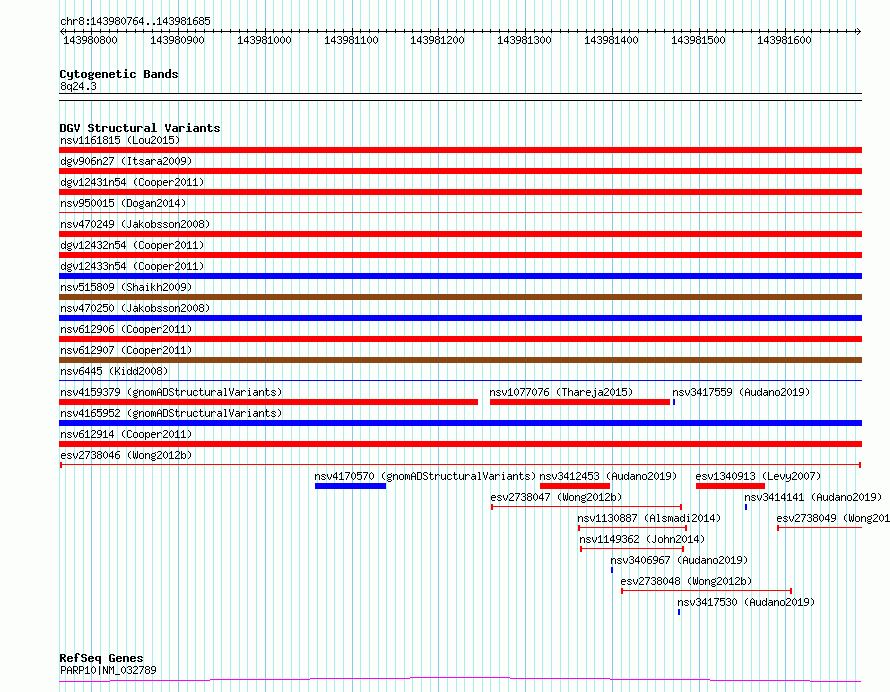Click the esv2738048 (Wong2012b) variant line
The width and height of the screenshot is (890, 692).
(x=707, y=591)
